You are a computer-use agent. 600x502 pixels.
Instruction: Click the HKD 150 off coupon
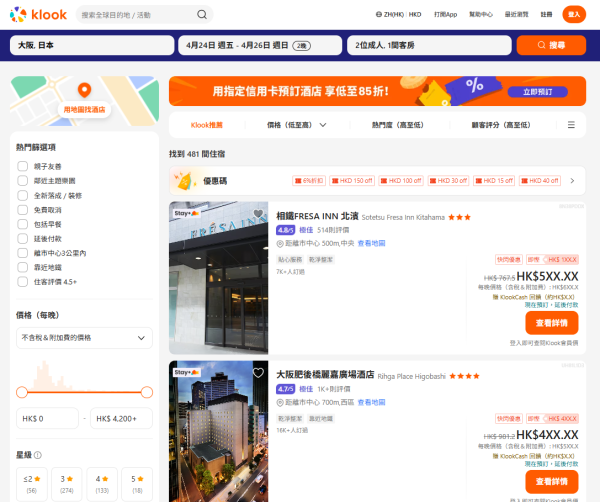pyautogui.click(x=352, y=181)
